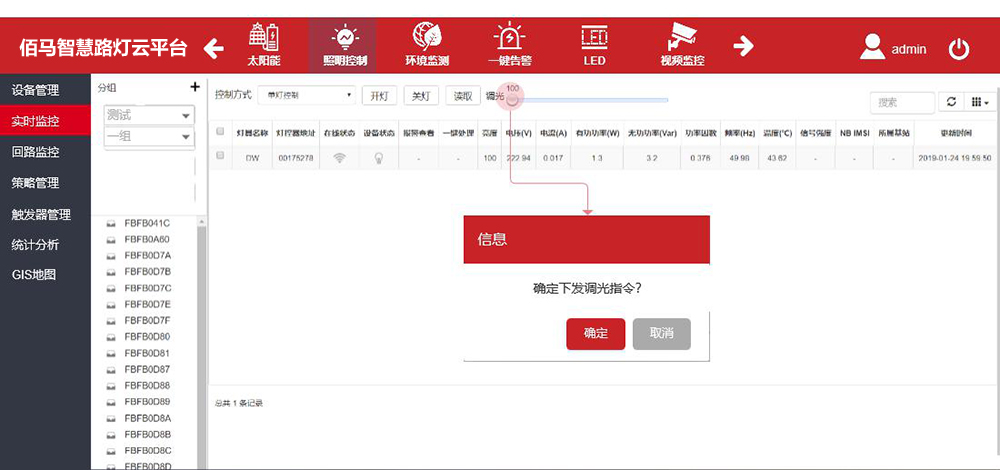
Task: Select device FBFB0D8B in the list
Action: (x=147, y=434)
